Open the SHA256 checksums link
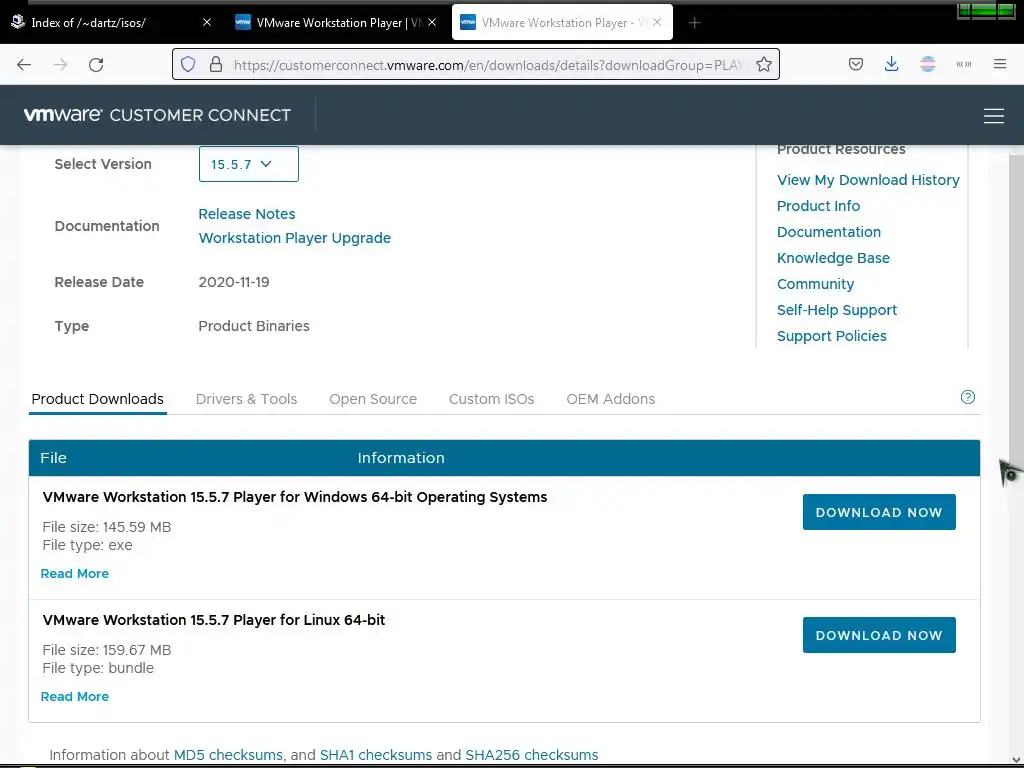The width and height of the screenshot is (1024, 768). coord(532,755)
